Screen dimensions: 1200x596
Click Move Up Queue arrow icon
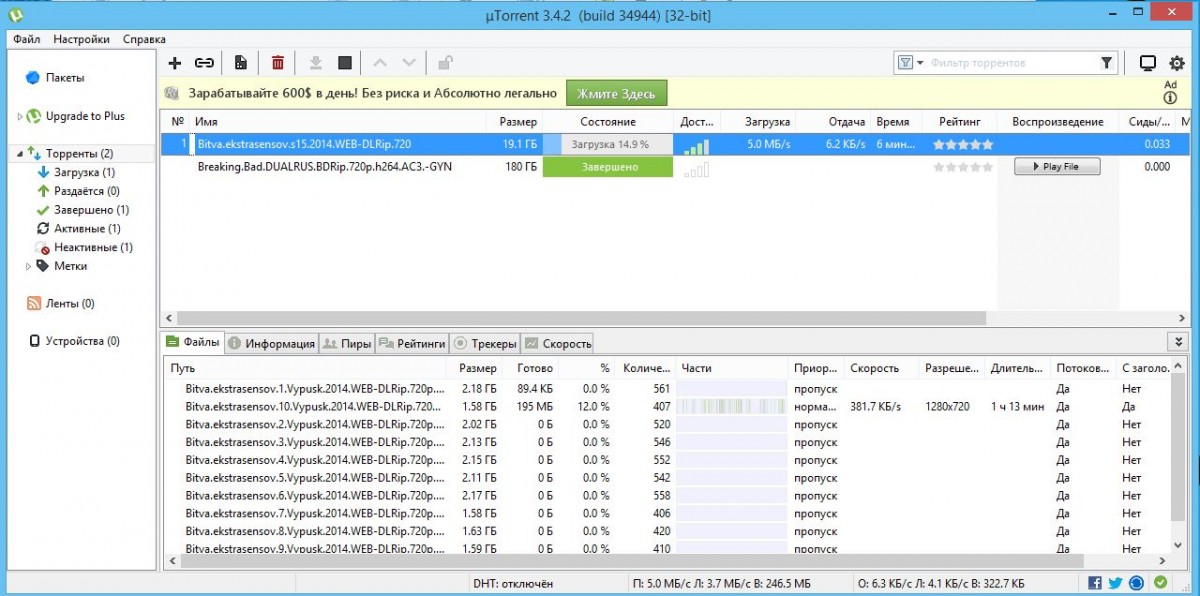click(379, 63)
